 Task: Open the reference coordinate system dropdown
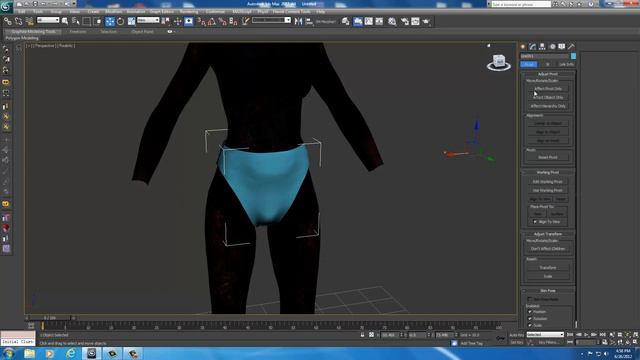(148, 20)
